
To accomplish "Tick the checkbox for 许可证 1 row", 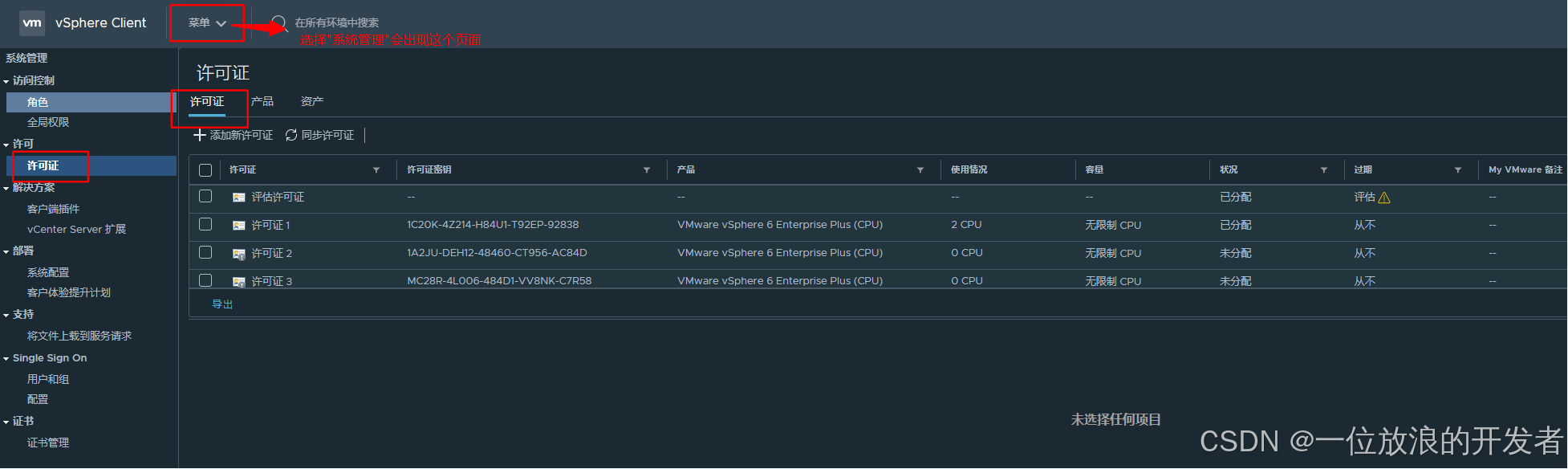I will tap(205, 224).
